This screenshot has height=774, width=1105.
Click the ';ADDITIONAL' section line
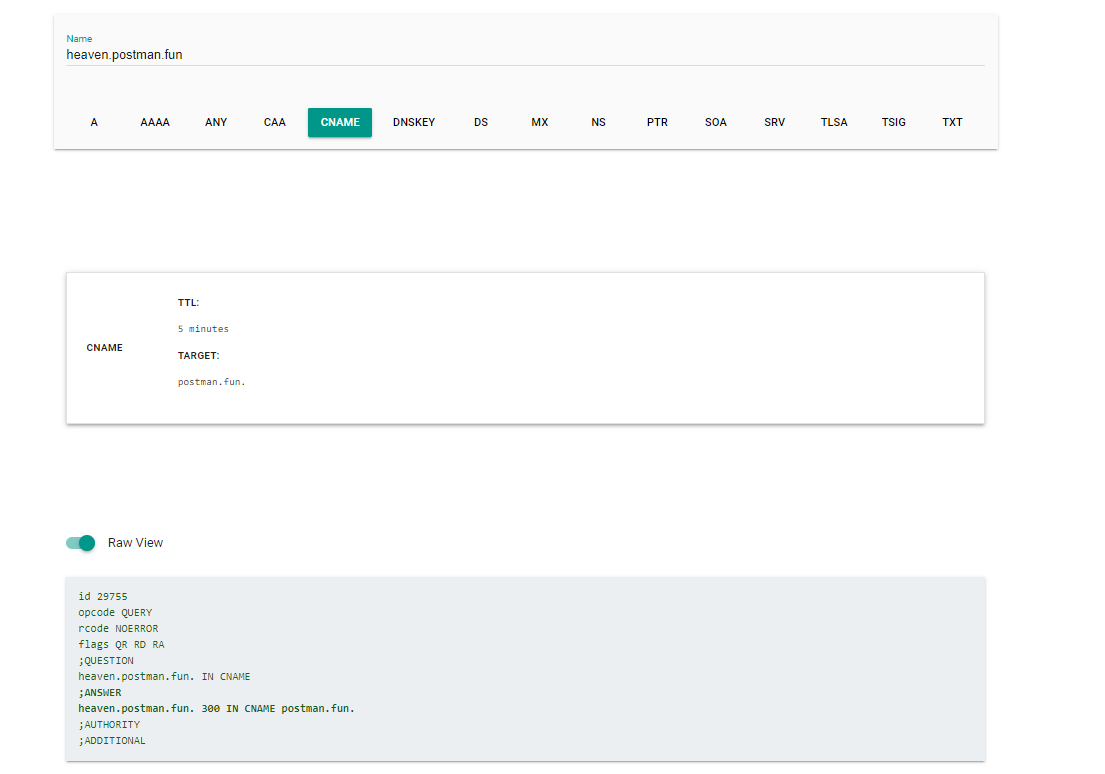point(112,740)
